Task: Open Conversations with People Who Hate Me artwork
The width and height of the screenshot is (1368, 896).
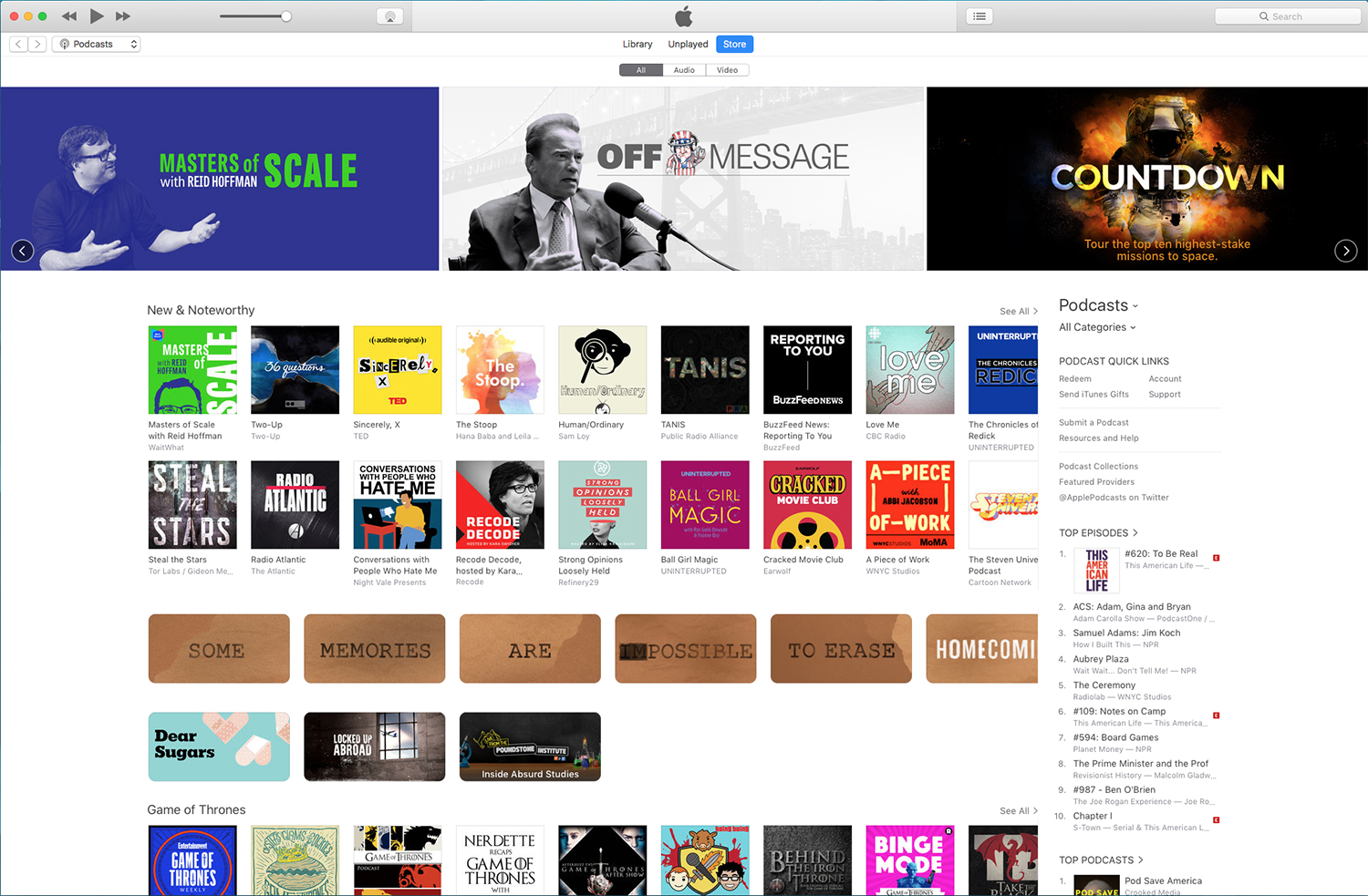Action: [398, 505]
